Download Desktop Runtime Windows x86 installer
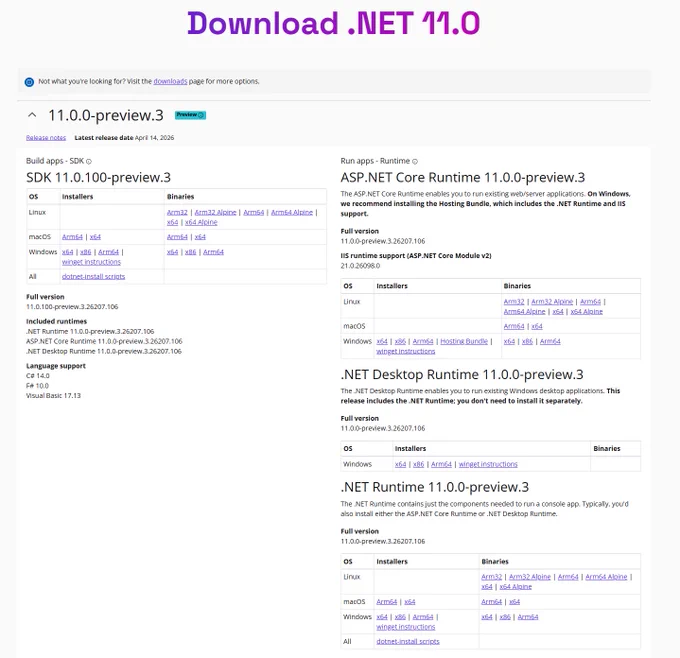Image resolution: width=680 pixels, height=658 pixels. (x=418, y=464)
